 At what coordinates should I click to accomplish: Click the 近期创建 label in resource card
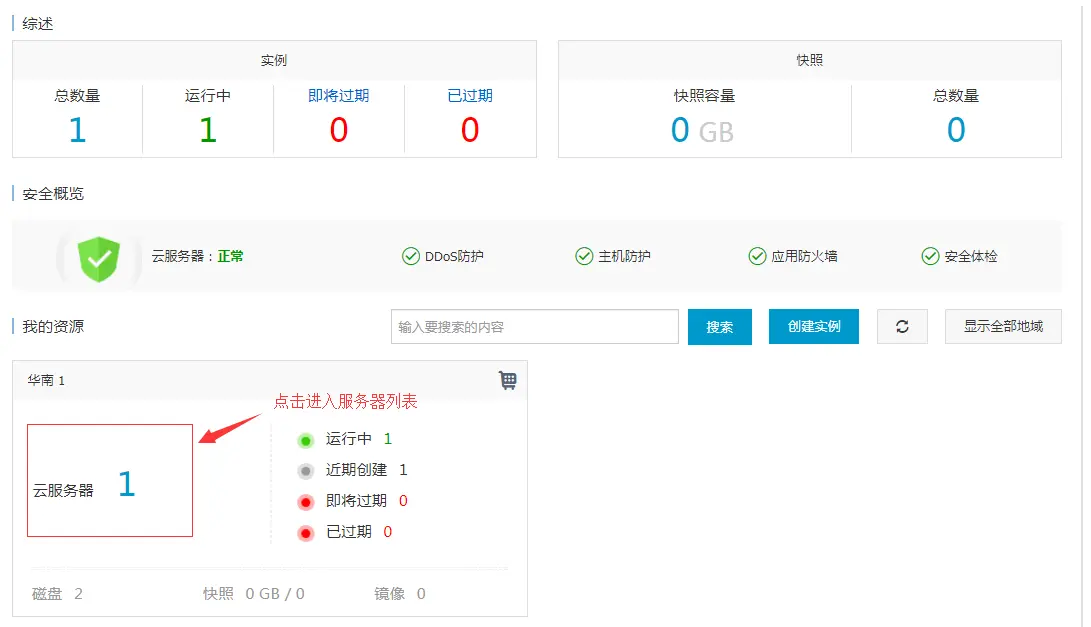click(x=356, y=470)
